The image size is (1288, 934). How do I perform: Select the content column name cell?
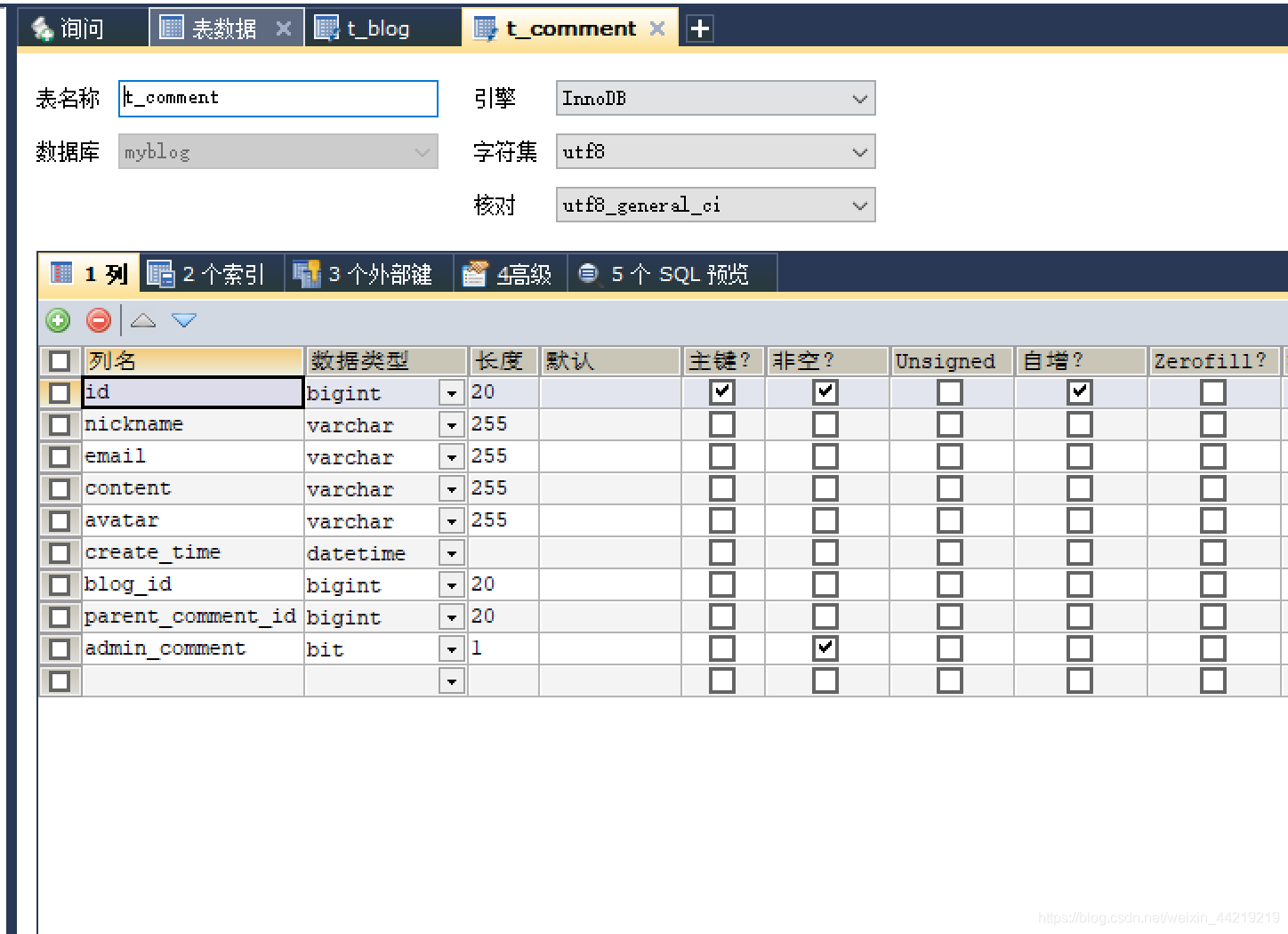coord(193,488)
